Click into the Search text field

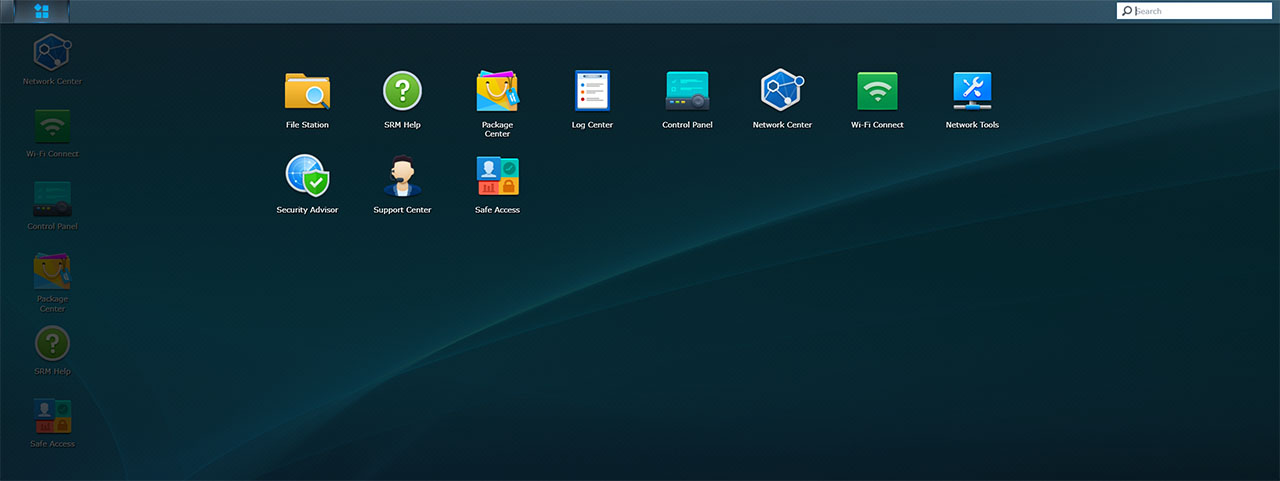[x=1200, y=11]
